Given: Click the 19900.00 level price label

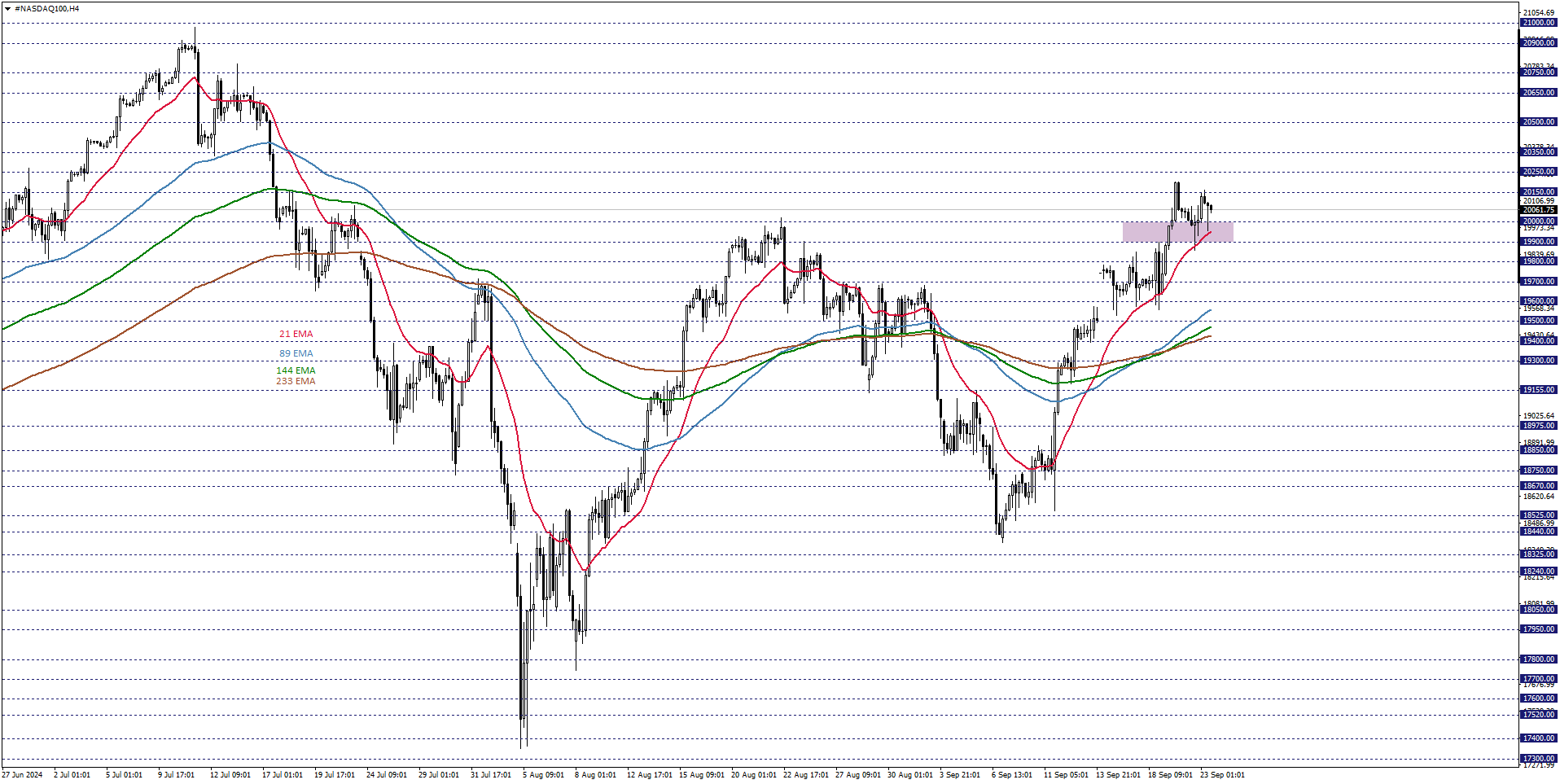Looking at the screenshot, I should click(1539, 242).
